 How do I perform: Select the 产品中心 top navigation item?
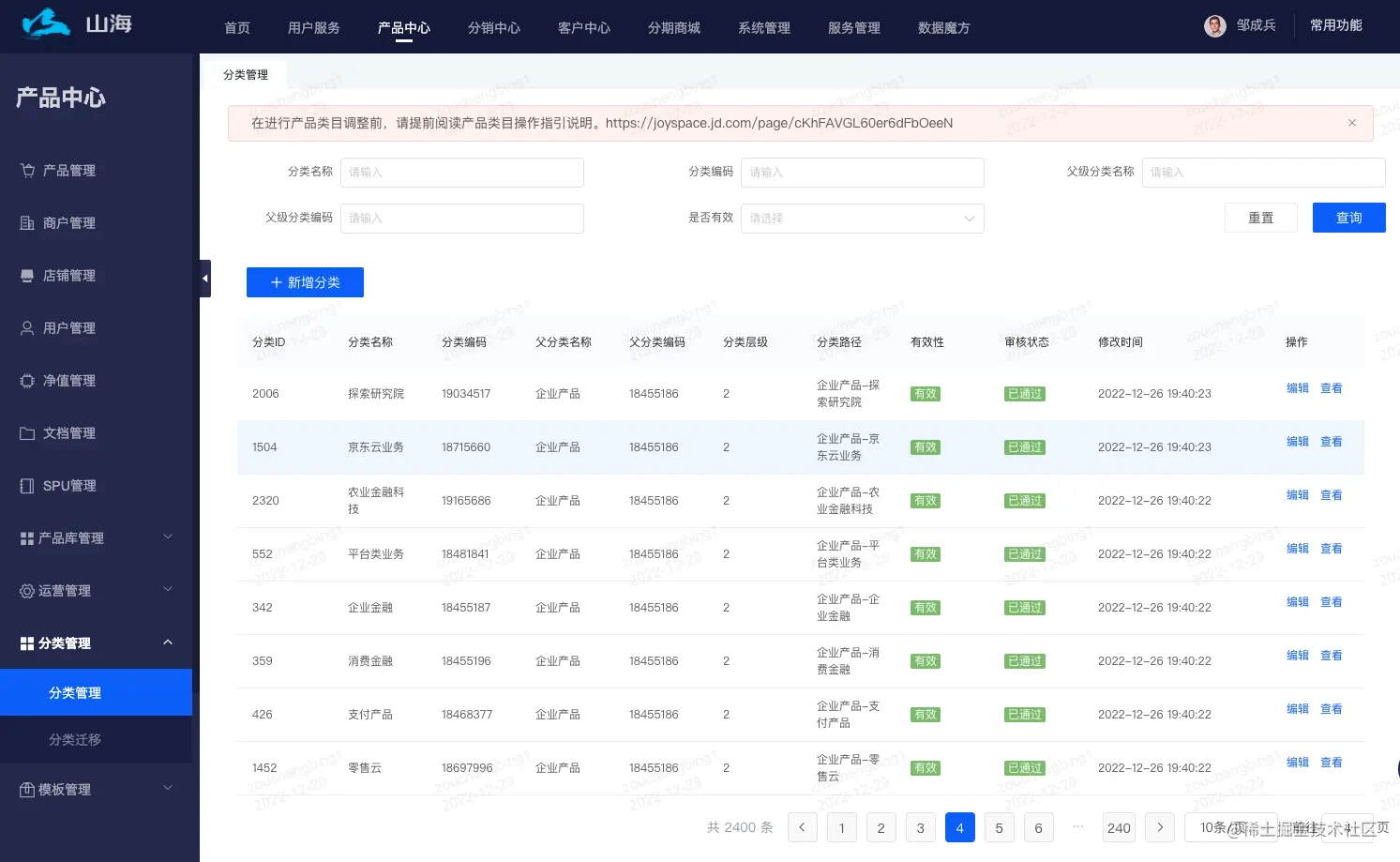(x=404, y=28)
